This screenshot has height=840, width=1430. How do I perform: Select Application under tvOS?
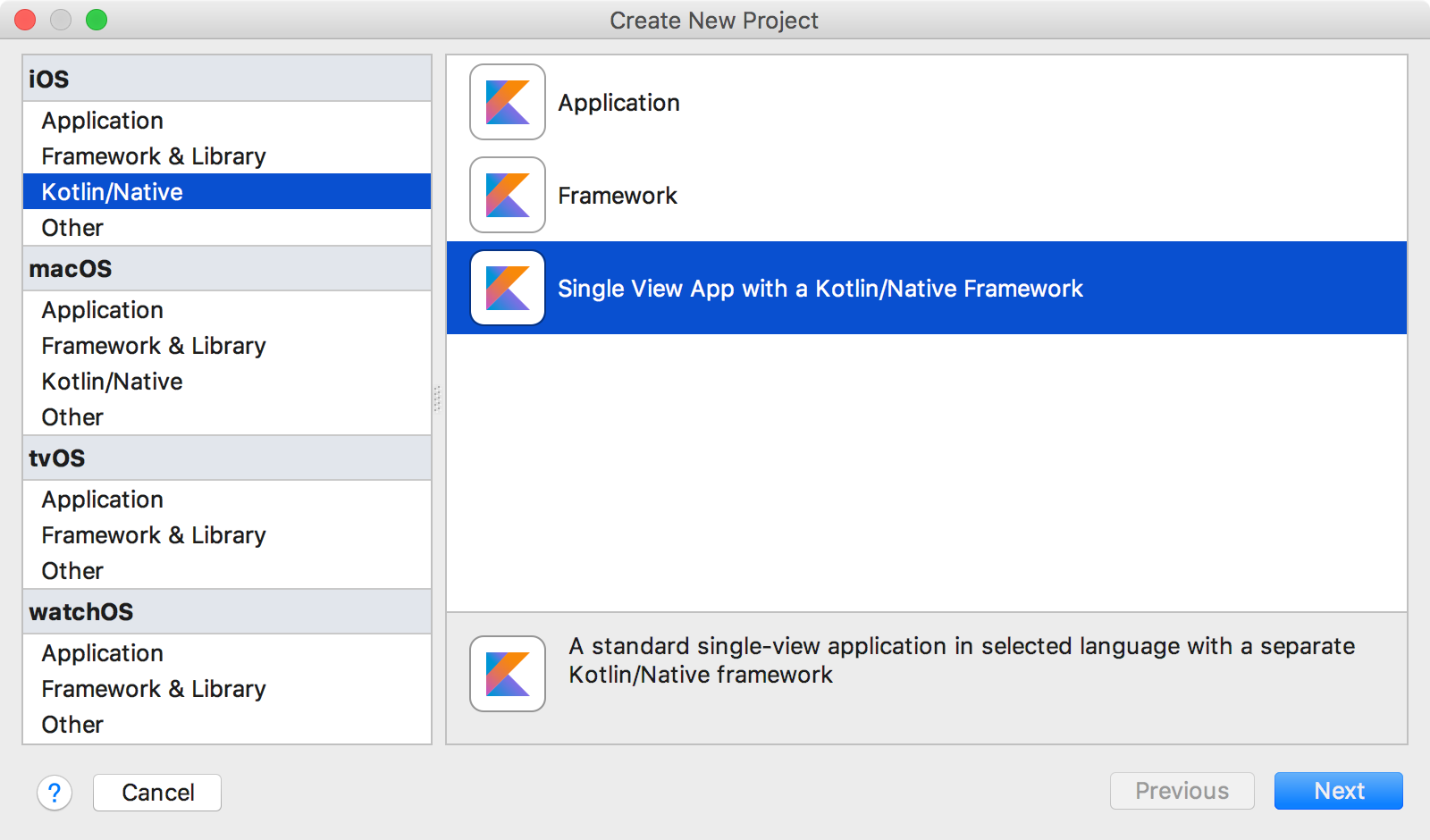[102, 500]
